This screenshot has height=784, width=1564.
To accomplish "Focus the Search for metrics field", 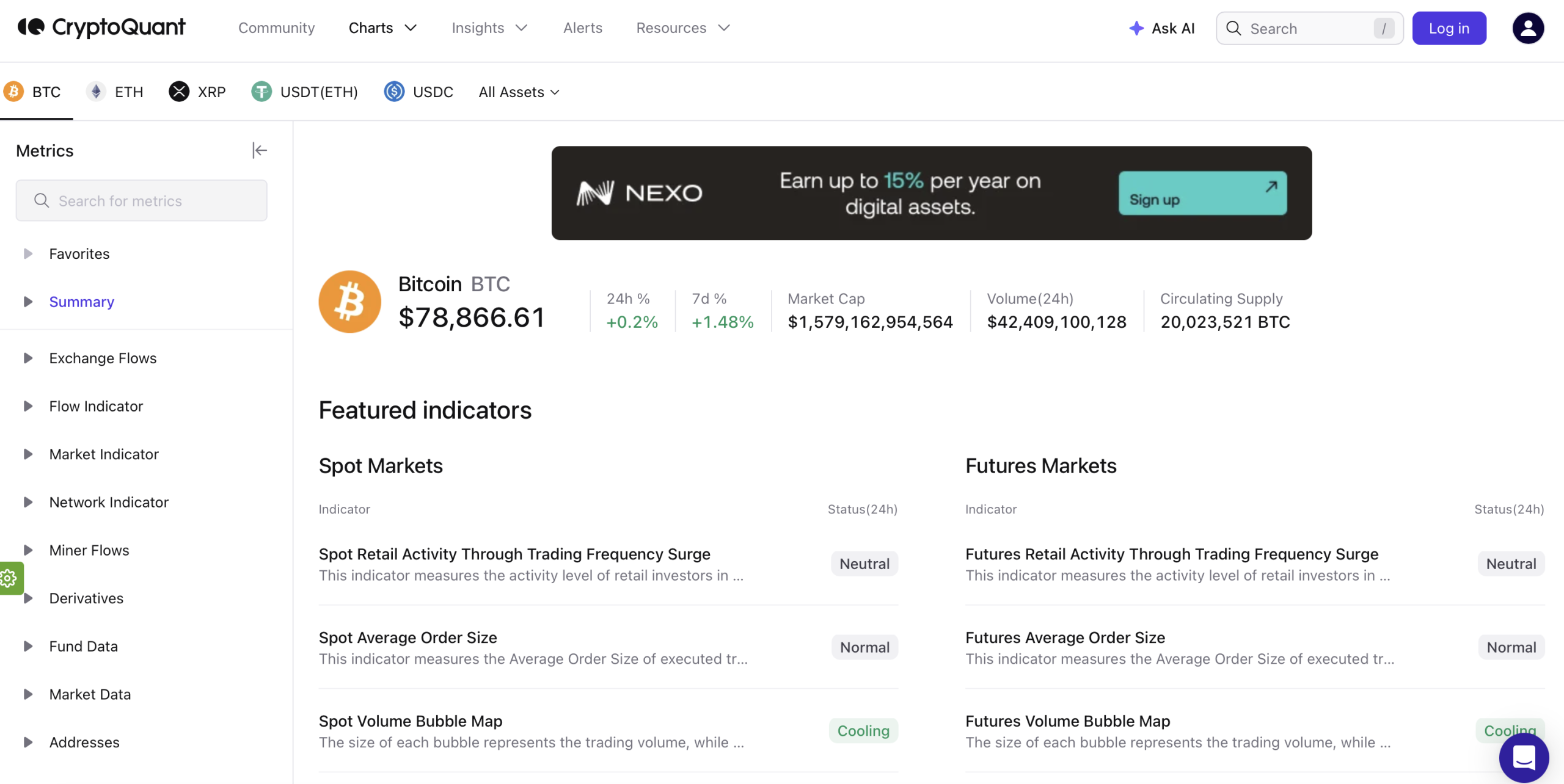I will point(141,200).
